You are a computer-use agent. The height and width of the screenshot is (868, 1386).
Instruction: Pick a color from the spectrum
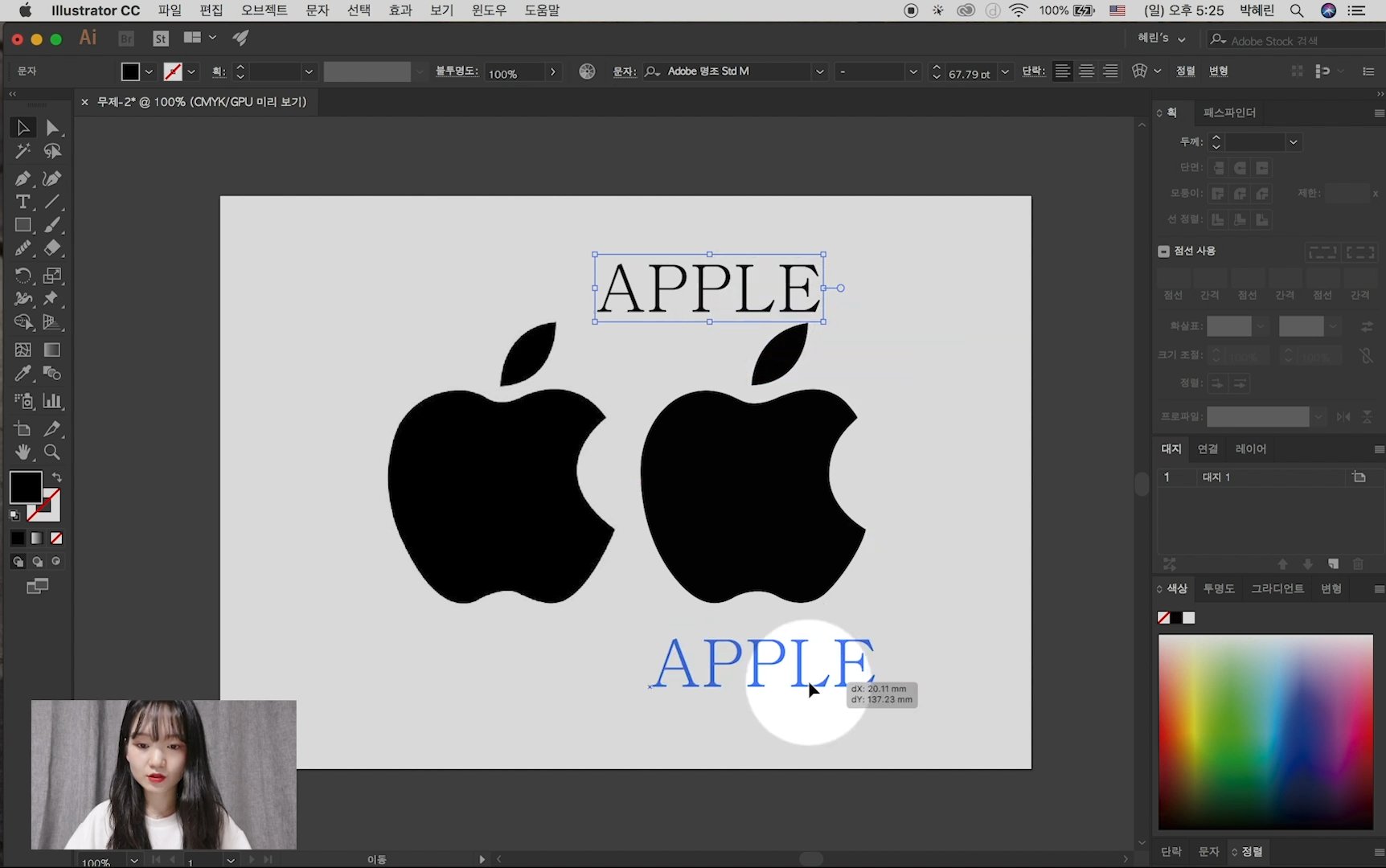(1265, 732)
